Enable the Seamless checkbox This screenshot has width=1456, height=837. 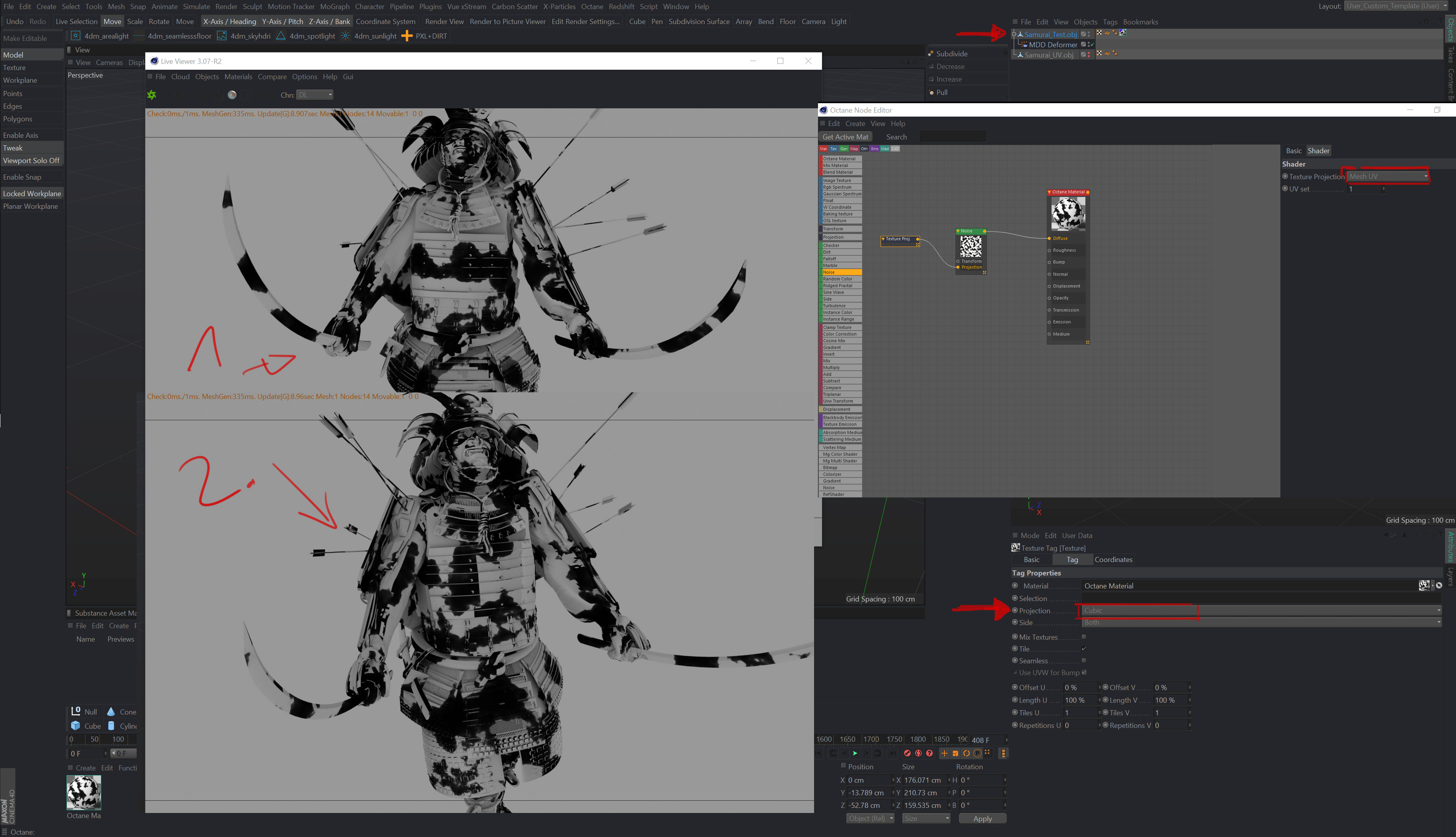1083,661
